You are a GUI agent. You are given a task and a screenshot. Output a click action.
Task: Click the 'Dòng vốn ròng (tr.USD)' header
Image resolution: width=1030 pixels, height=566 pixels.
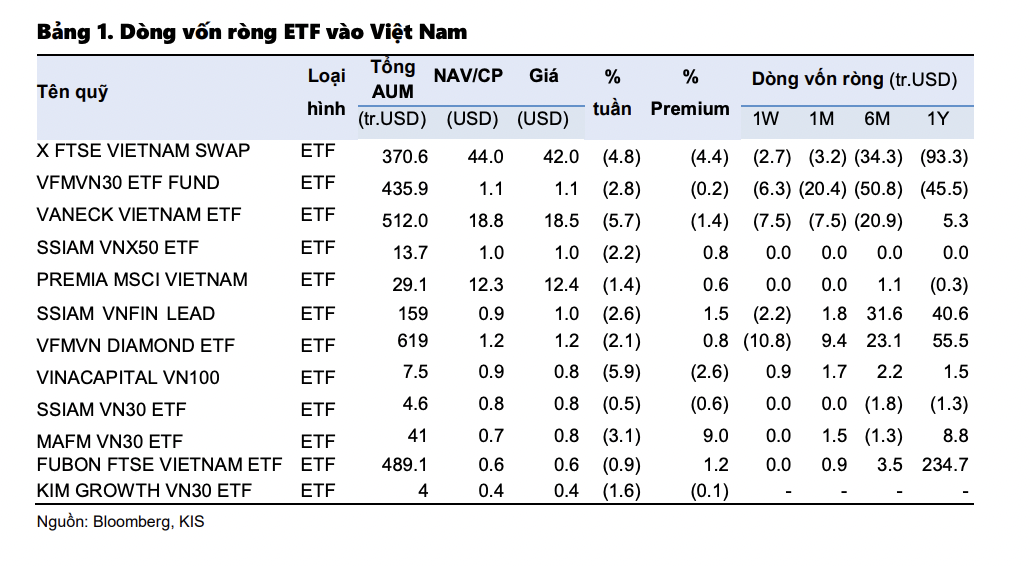click(854, 79)
